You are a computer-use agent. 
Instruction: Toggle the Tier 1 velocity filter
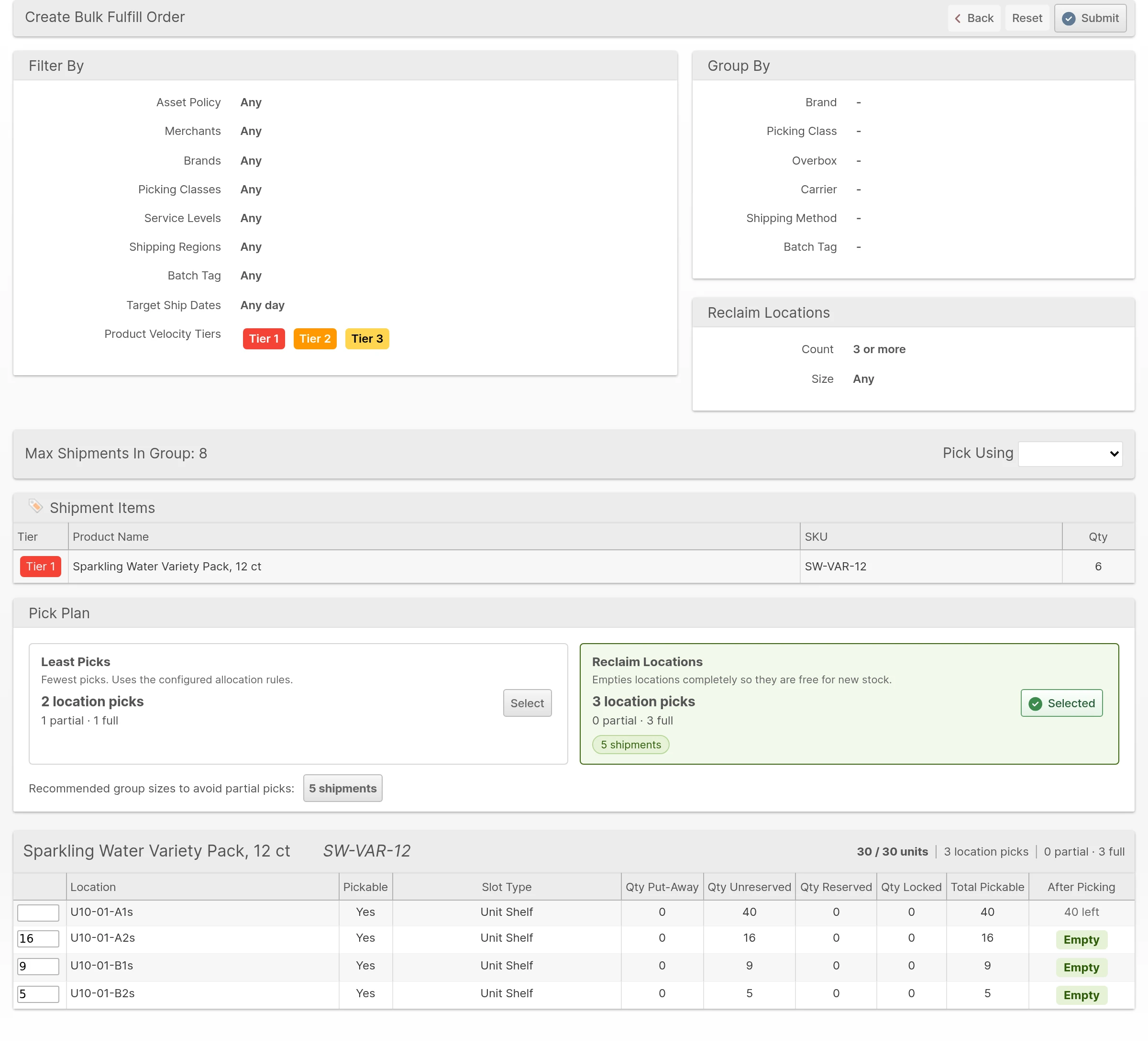(x=264, y=338)
